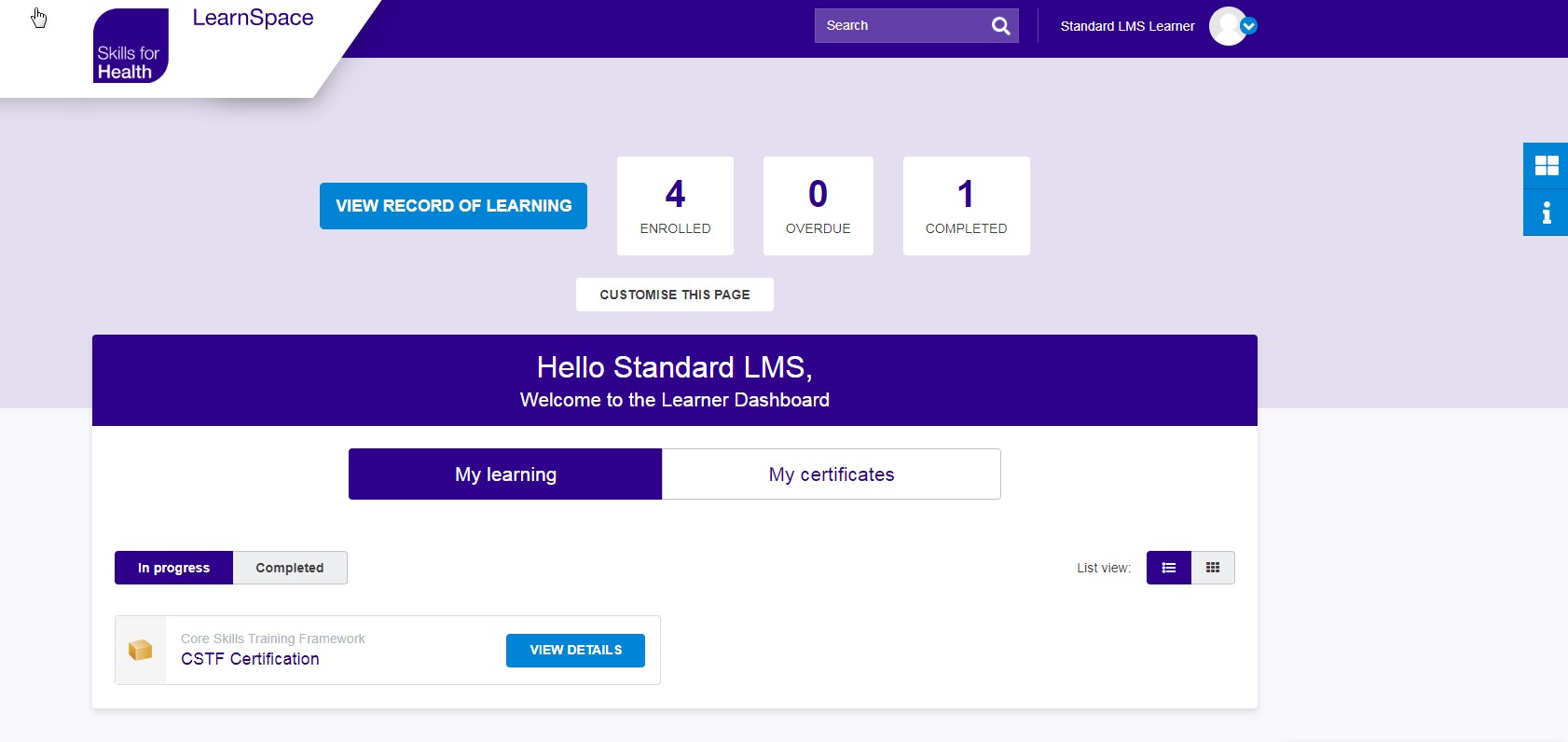Click View Record of Learning button
The width and height of the screenshot is (1568, 742).
tap(453, 206)
